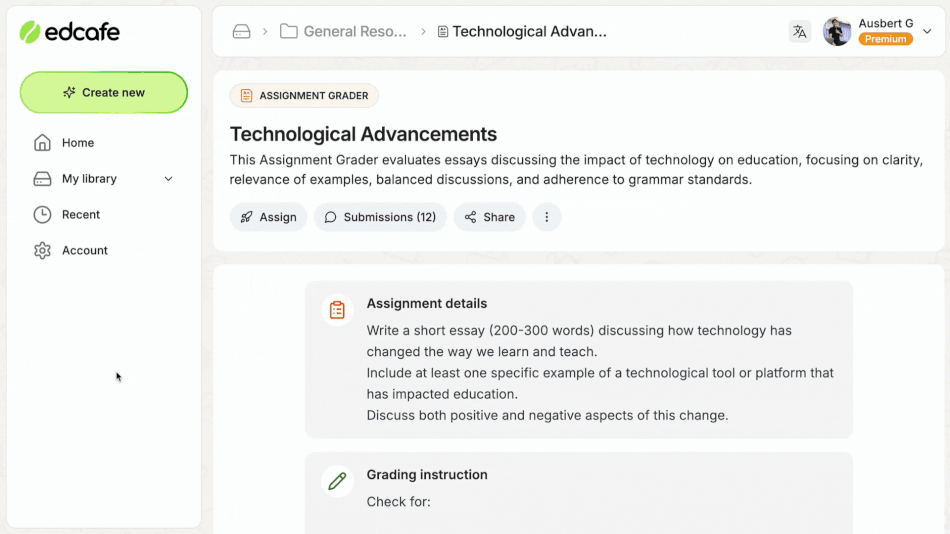The width and height of the screenshot is (950, 534).
Task: Click the Assign button
Action: (x=269, y=217)
